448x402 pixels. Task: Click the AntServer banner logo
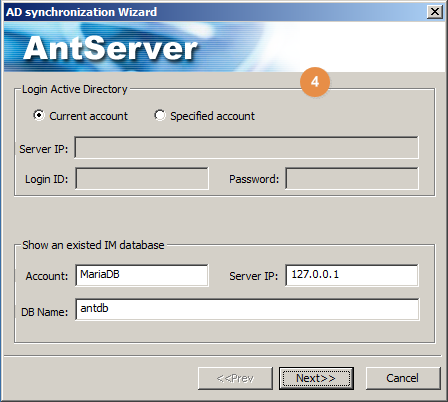[x=110, y=48]
